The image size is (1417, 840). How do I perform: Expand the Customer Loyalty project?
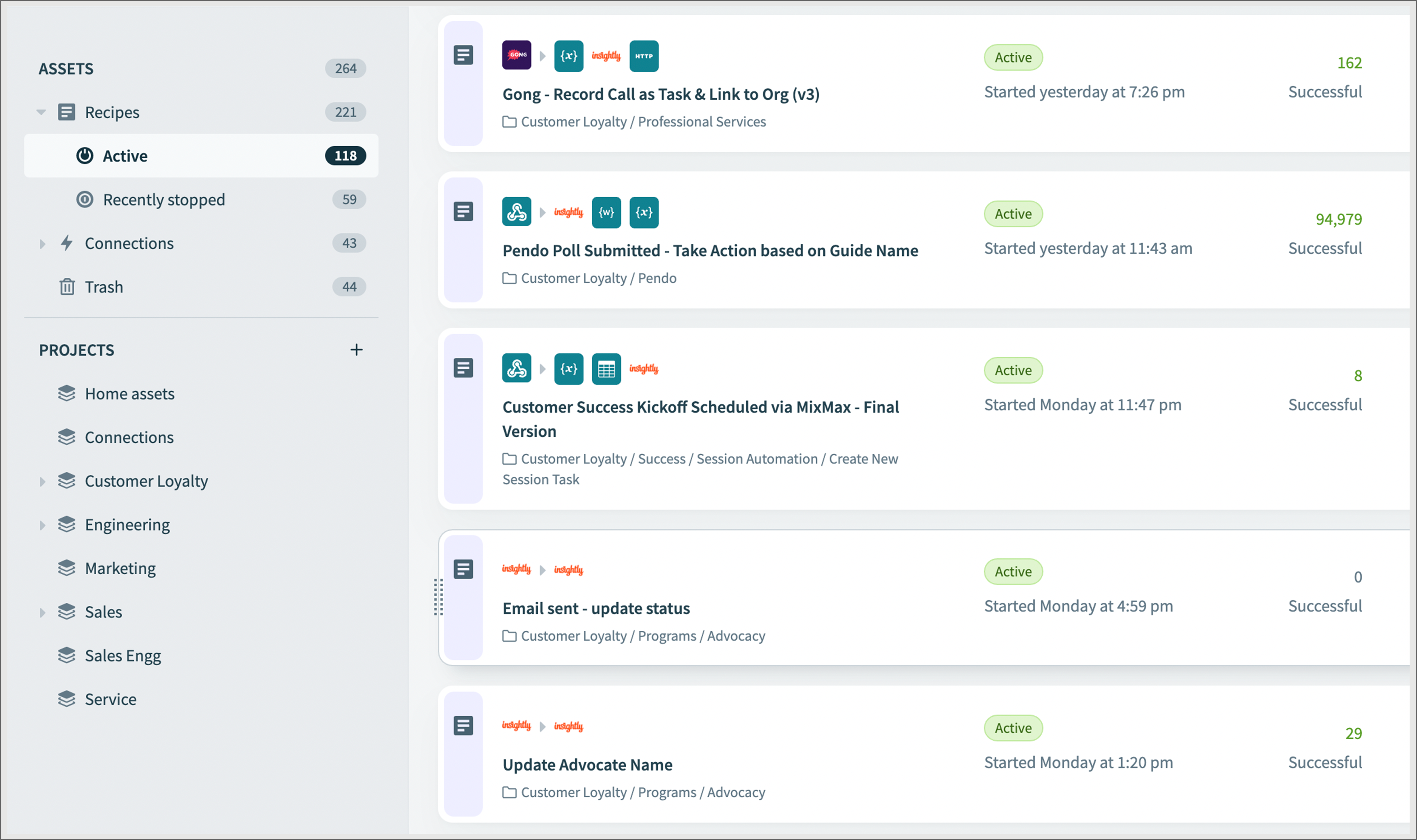pos(42,482)
